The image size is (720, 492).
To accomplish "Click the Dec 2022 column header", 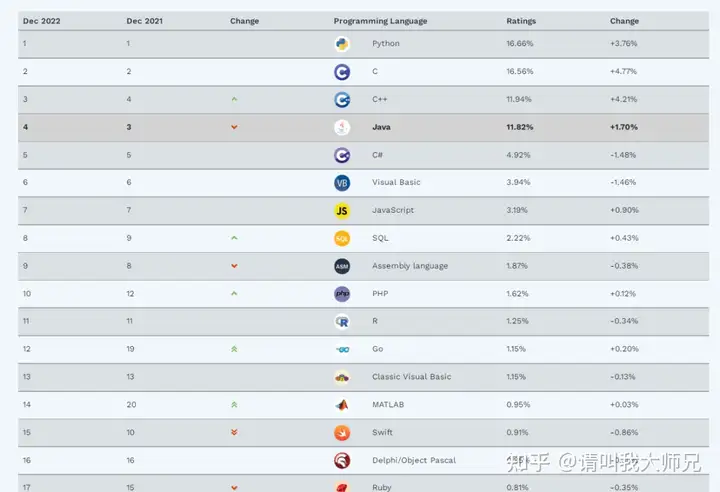I will coord(42,21).
